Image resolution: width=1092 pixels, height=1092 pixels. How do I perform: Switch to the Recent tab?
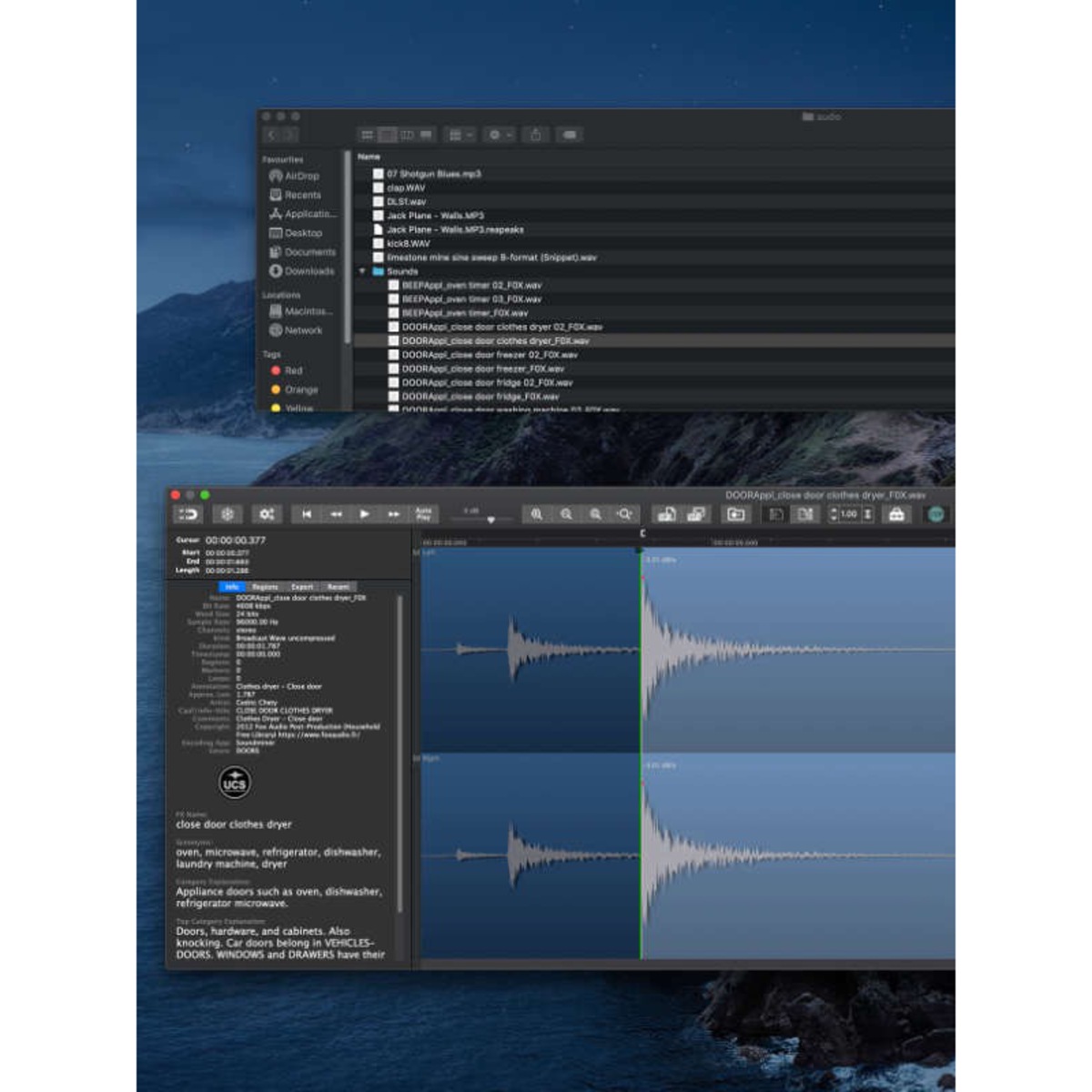(339, 587)
